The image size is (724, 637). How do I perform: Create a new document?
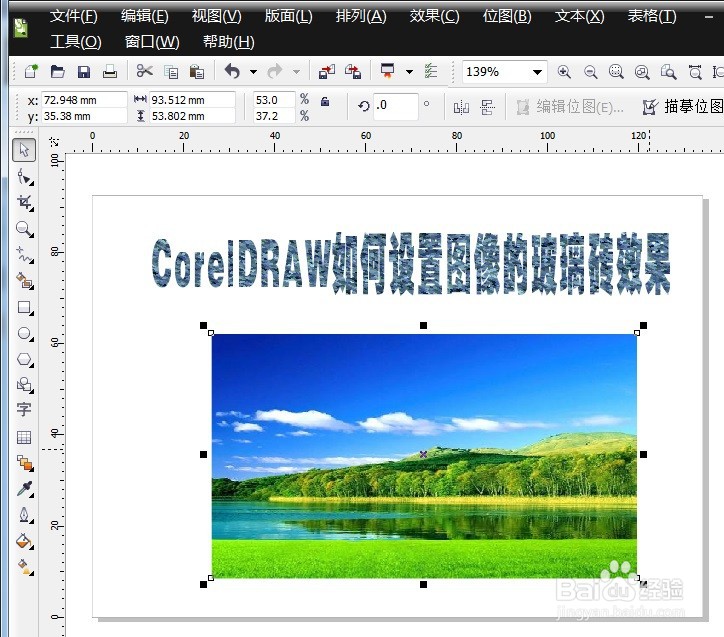pos(31,72)
